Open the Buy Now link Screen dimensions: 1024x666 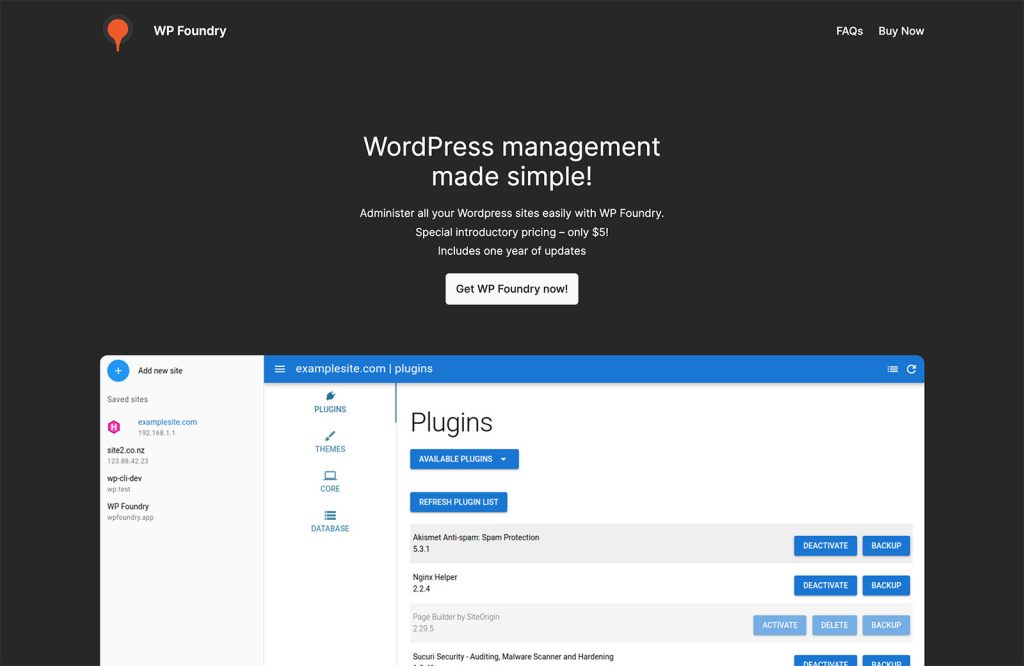click(901, 31)
